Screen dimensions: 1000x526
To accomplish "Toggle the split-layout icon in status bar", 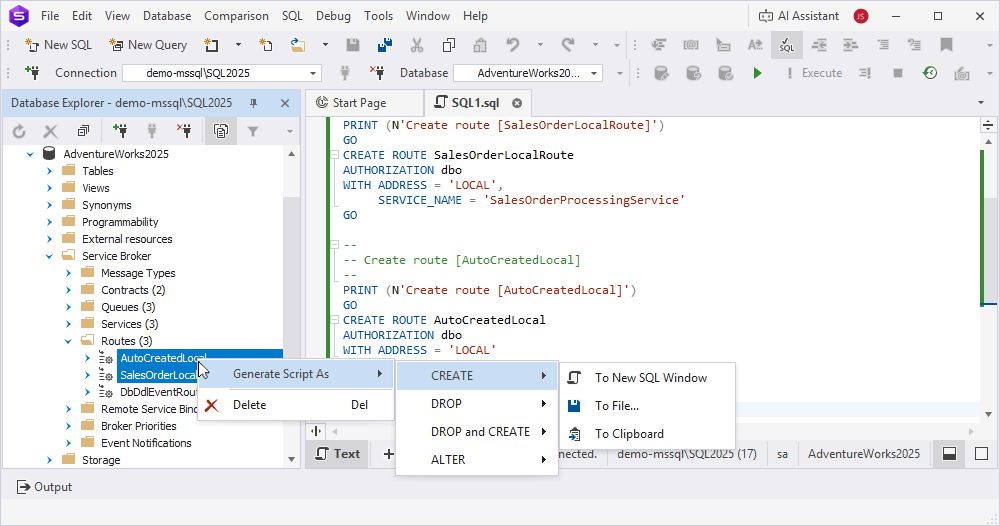I will (x=950, y=454).
